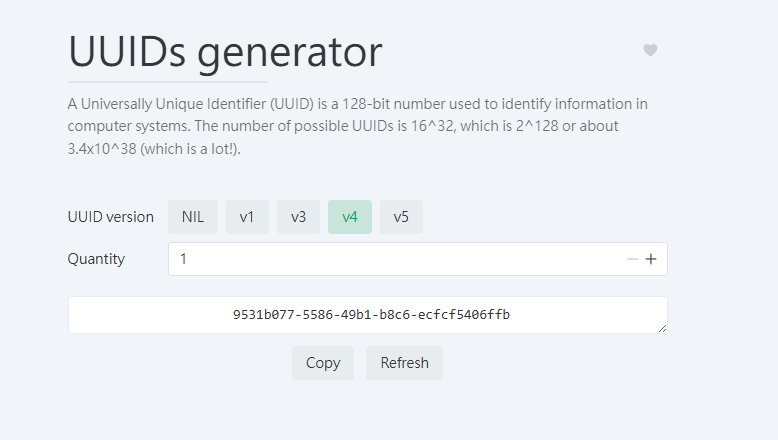Image resolution: width=778 pixels, height=440 pixels.
Task: Pick UUID version v5
Action: 401,217
